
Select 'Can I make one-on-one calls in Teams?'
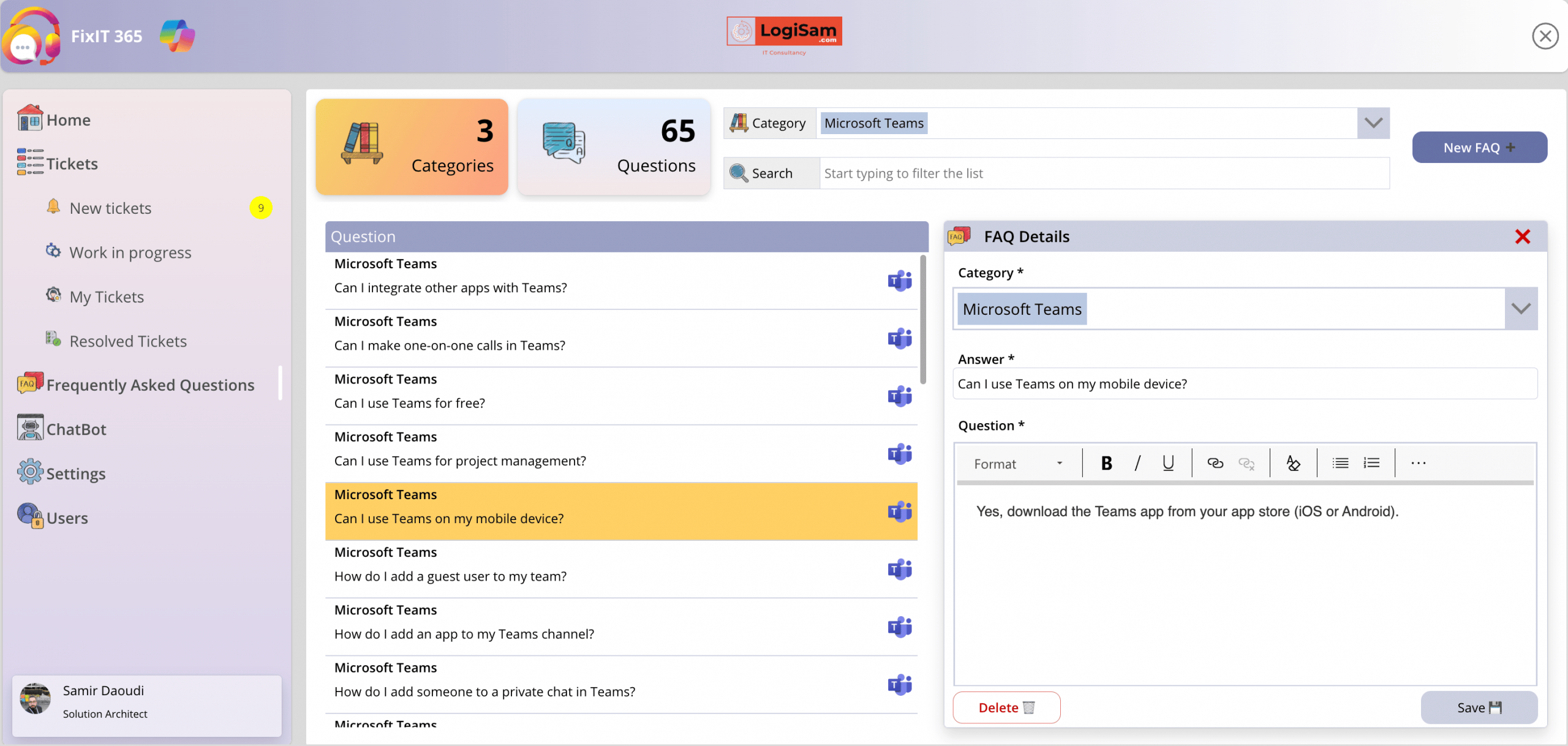pos(621,338)
